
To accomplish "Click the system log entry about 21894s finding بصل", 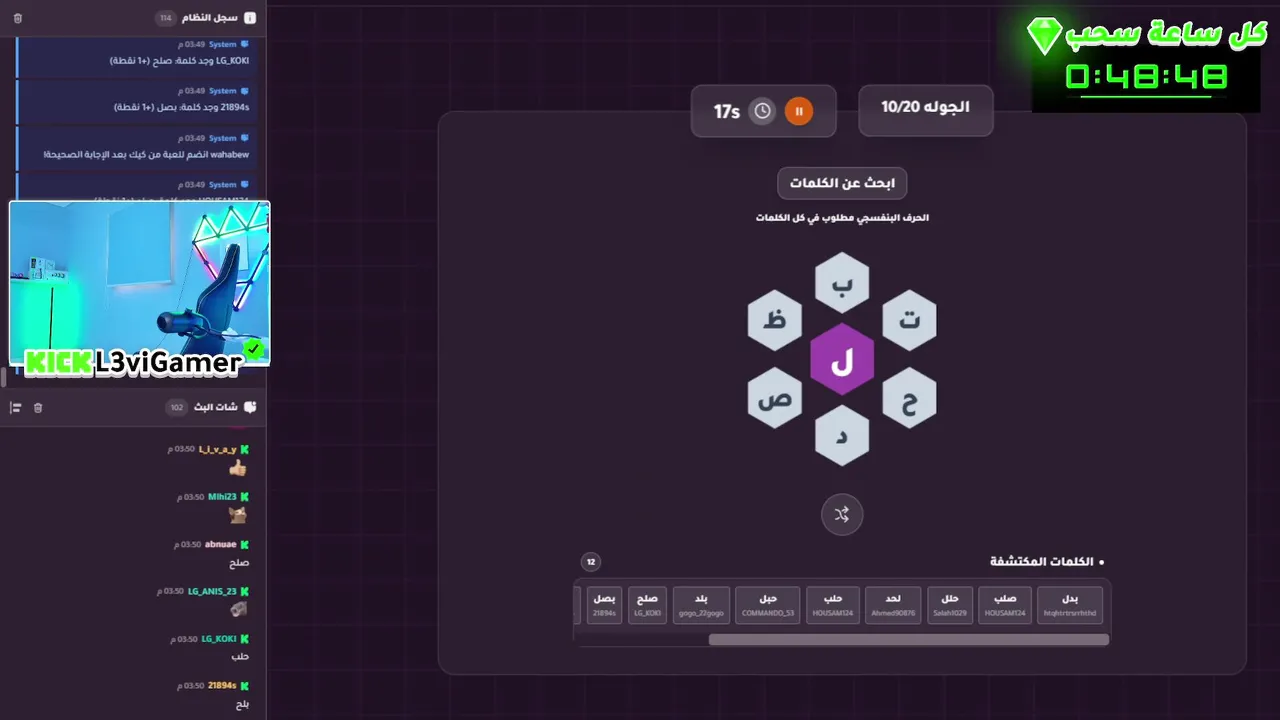I will 136,100.
